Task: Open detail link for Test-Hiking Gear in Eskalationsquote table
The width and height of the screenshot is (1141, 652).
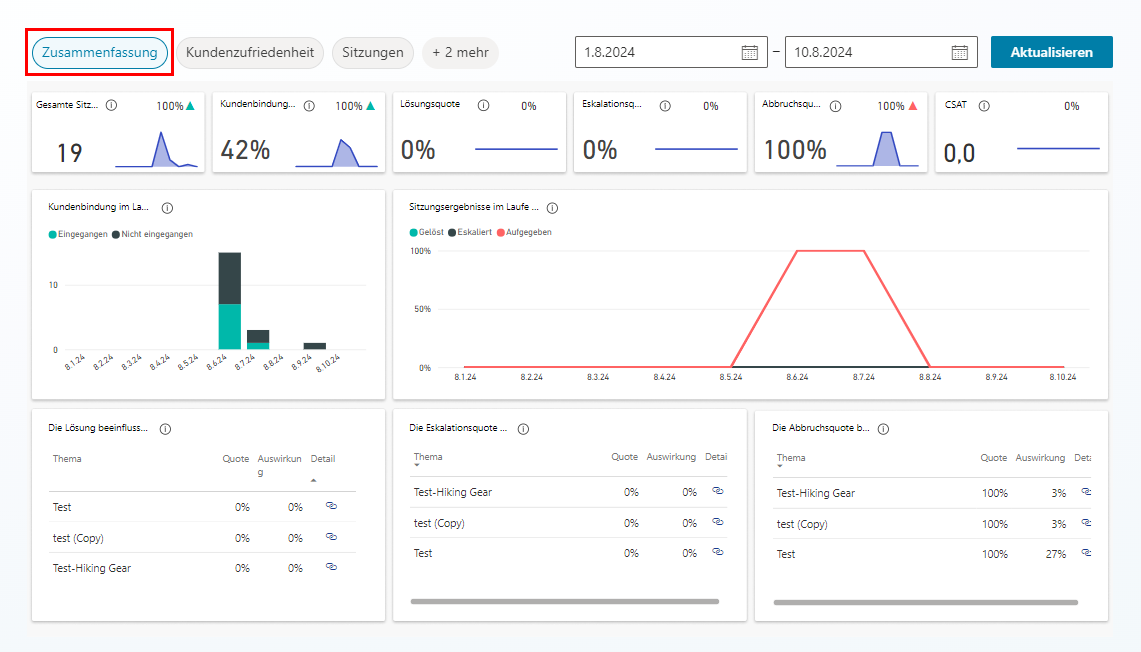Action: coord(717,491)
